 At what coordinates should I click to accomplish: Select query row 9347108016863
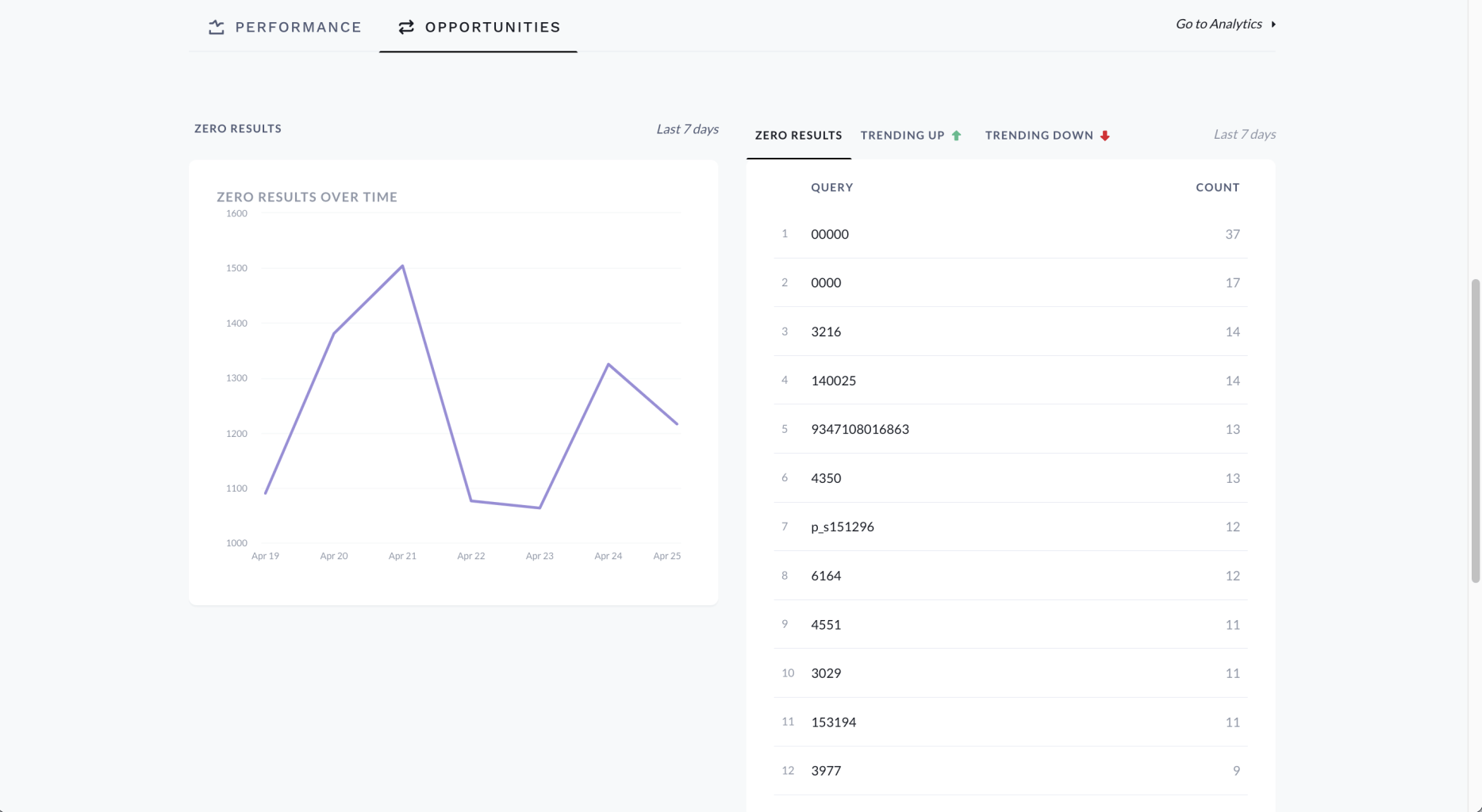(1010, 429)
